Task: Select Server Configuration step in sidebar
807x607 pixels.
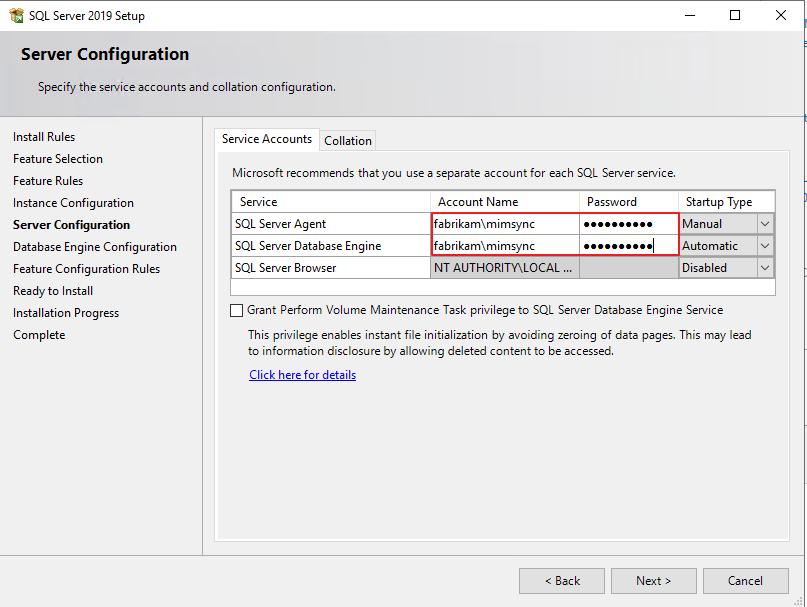Action: tap(72, 225)
